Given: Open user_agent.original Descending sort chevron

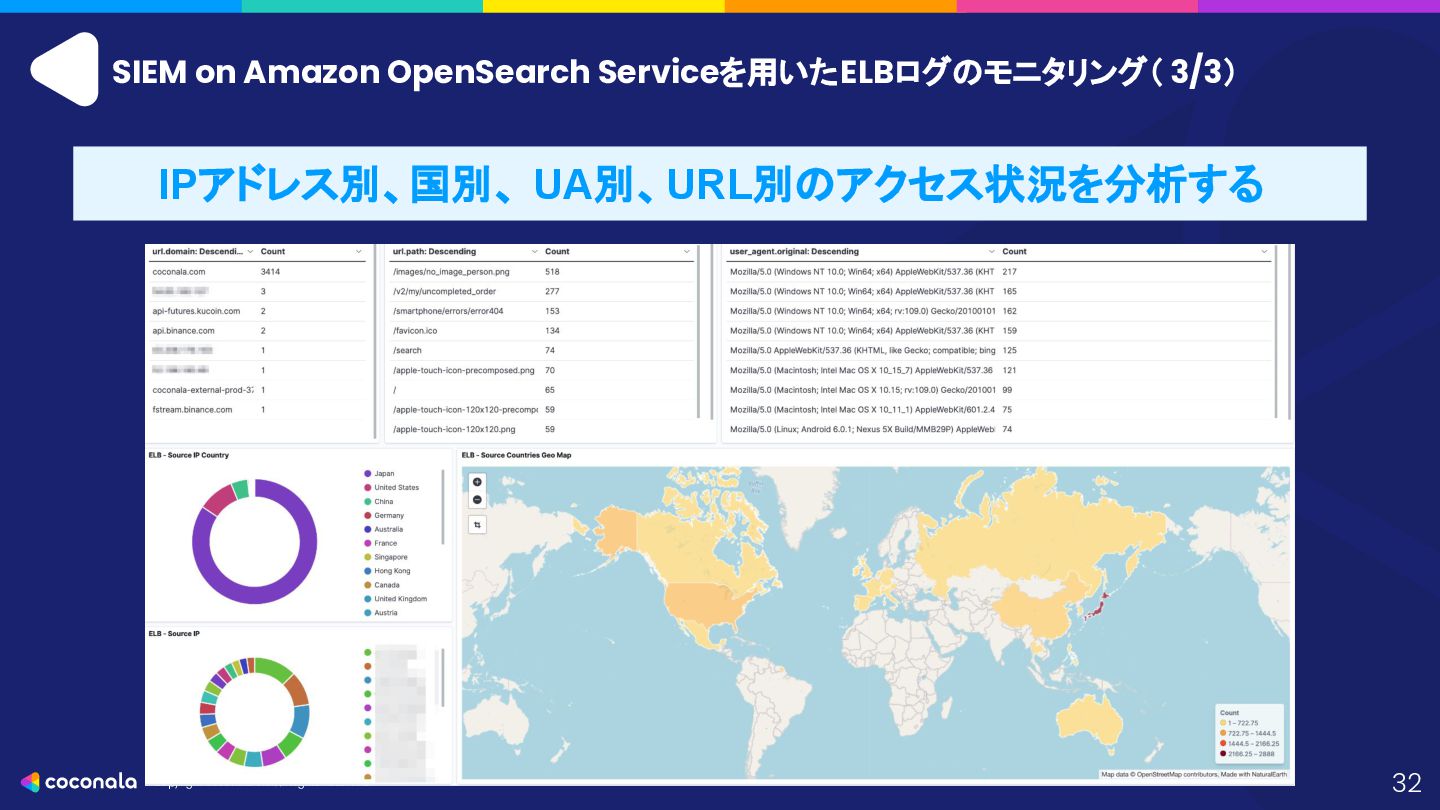Looking at the screenshot, I should point(991,251).
